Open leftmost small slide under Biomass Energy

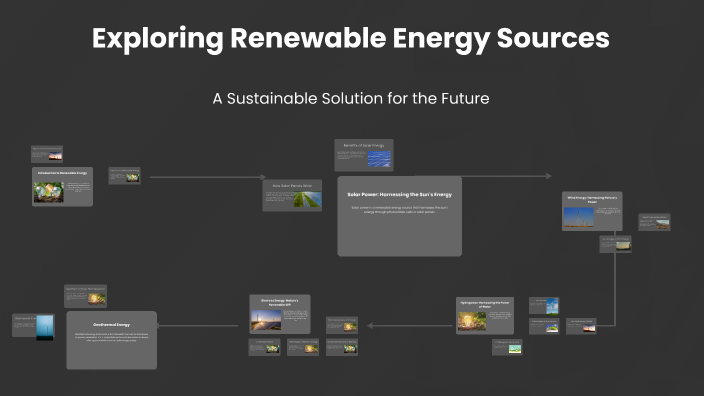(x=264, y=347)
